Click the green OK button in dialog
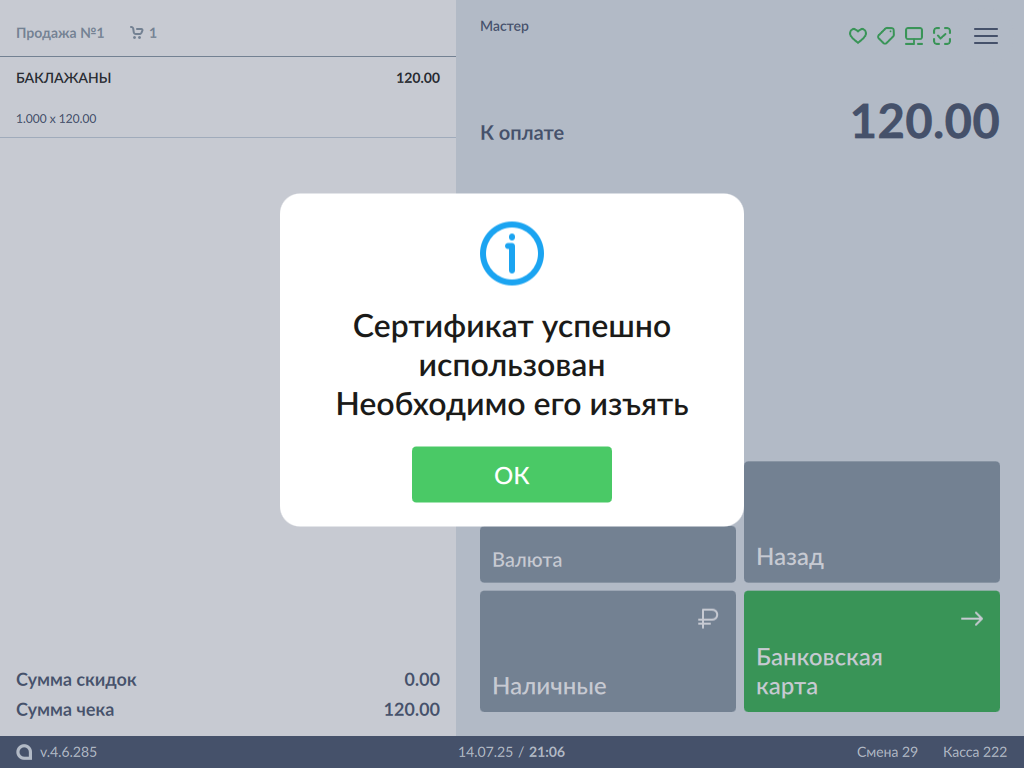The image size is (1024, 768). coord(511,475)
